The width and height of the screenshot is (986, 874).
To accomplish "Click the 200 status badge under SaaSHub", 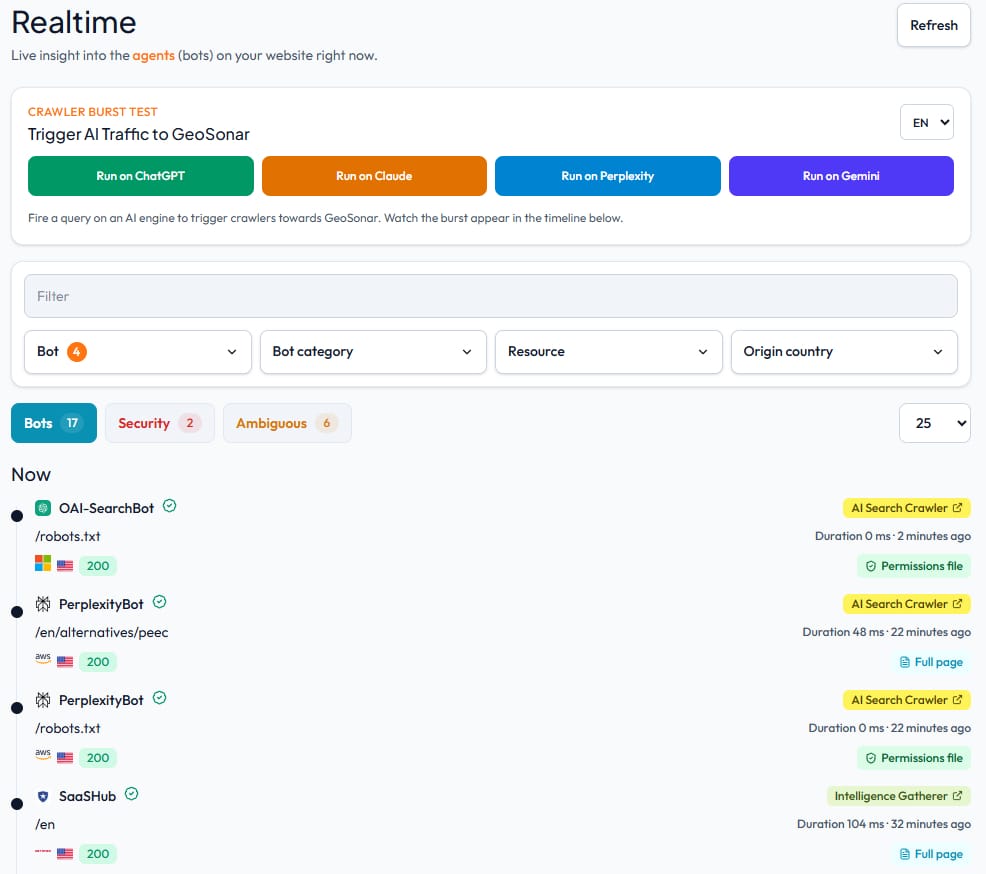I will pos(98,854).
